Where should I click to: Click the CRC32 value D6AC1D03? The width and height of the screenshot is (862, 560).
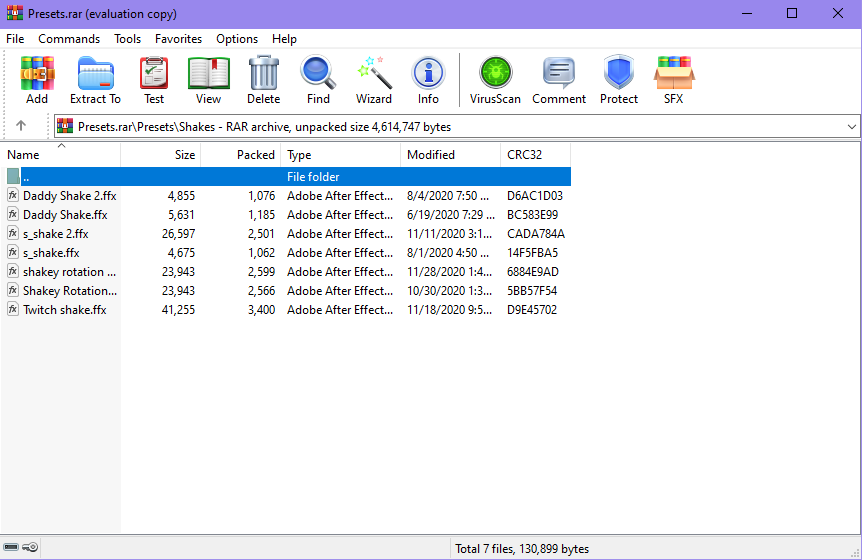pos(535,196)
